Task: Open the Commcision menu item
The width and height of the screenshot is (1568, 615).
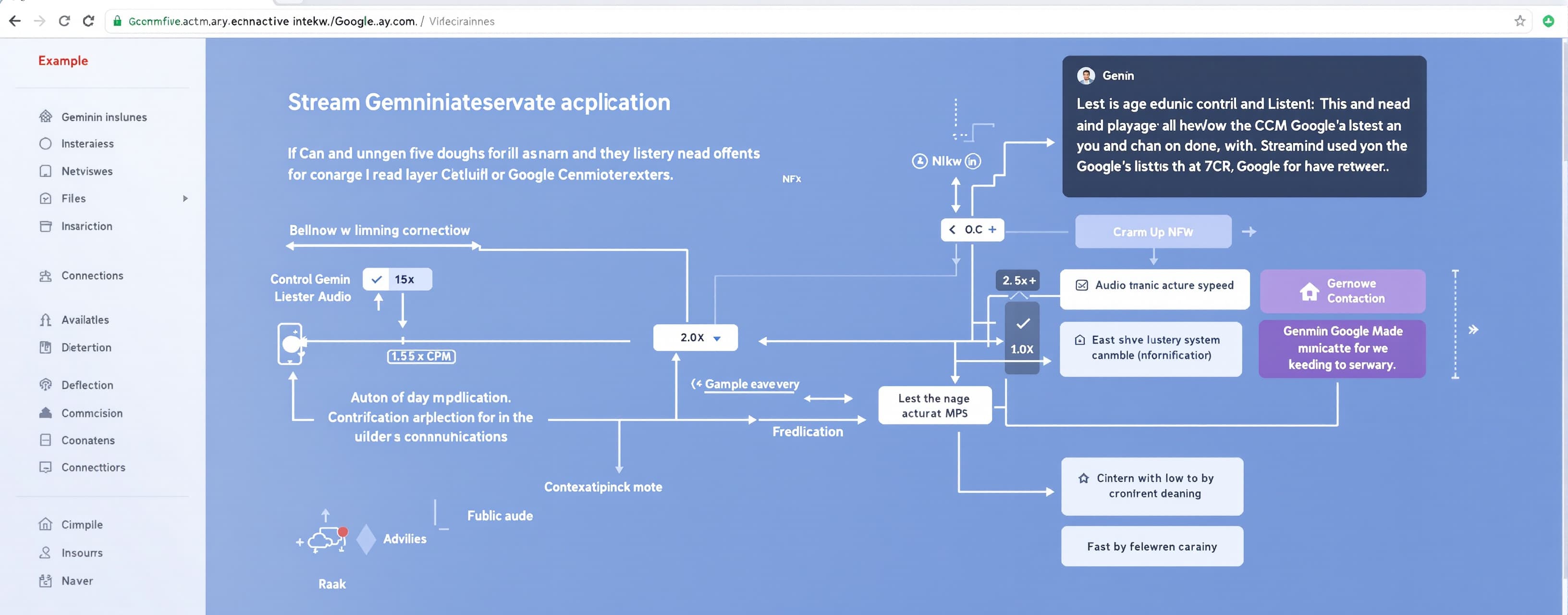Action: click(x=92, y=413)
